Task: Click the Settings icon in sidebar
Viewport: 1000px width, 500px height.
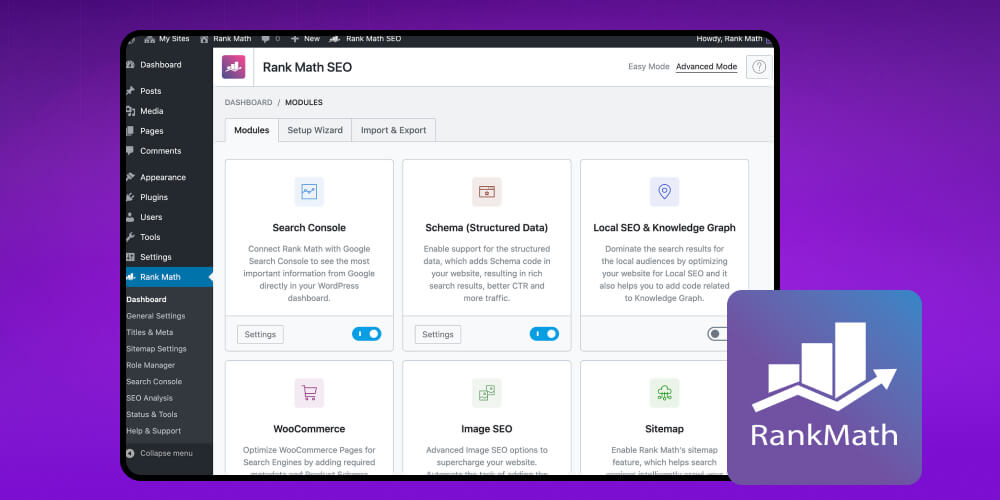Action: click(x=130, y=257)
